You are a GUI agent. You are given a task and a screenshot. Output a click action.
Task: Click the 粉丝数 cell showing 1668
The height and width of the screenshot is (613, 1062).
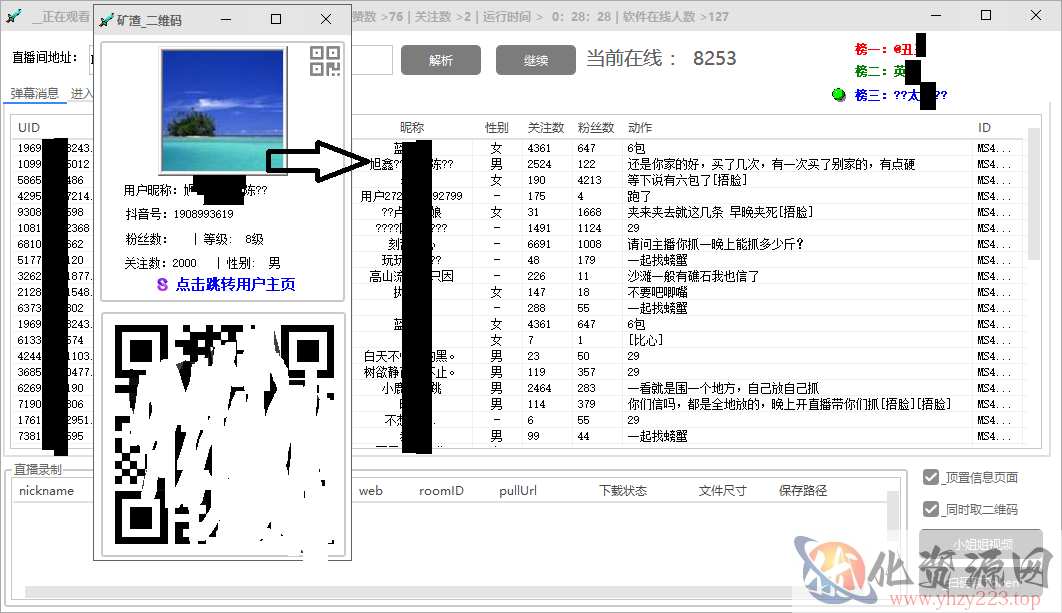point(589,213)
